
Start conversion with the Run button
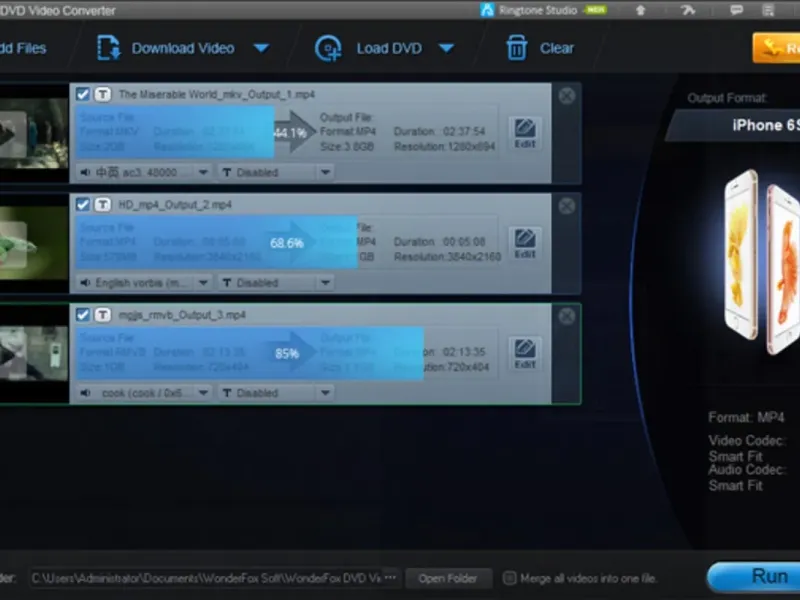pos(754,577)
